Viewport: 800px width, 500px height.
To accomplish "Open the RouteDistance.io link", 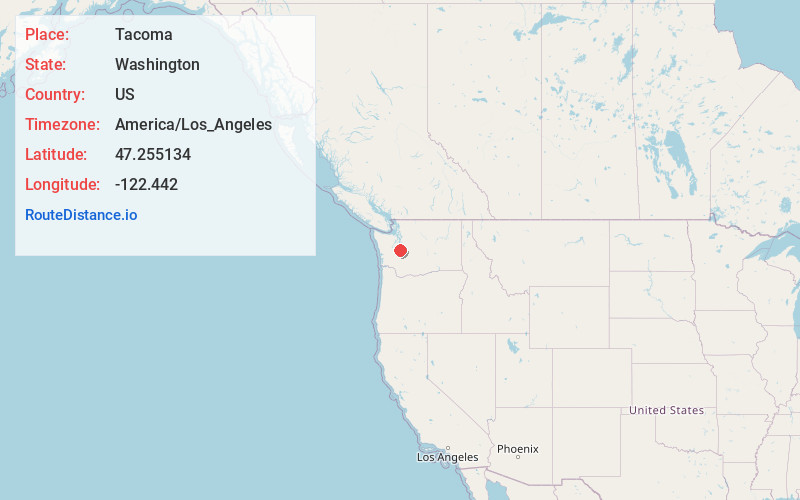I will click(x=81, y=215).
